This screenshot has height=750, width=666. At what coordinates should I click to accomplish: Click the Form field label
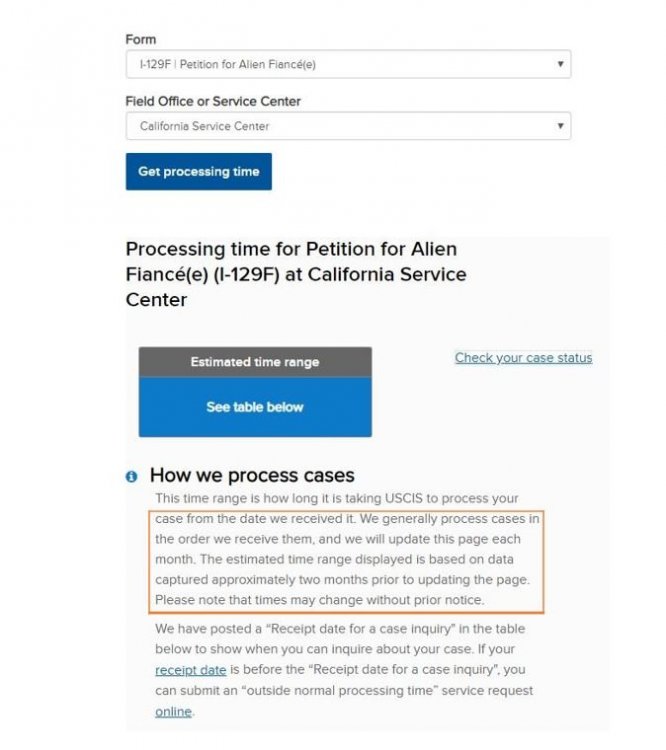(x=141, y=39)
